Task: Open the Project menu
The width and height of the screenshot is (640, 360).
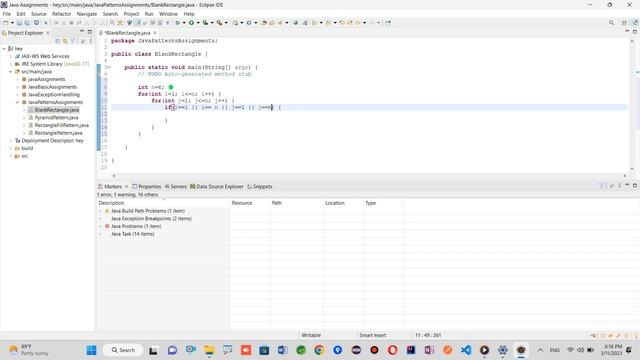Action: pos(131,14)
